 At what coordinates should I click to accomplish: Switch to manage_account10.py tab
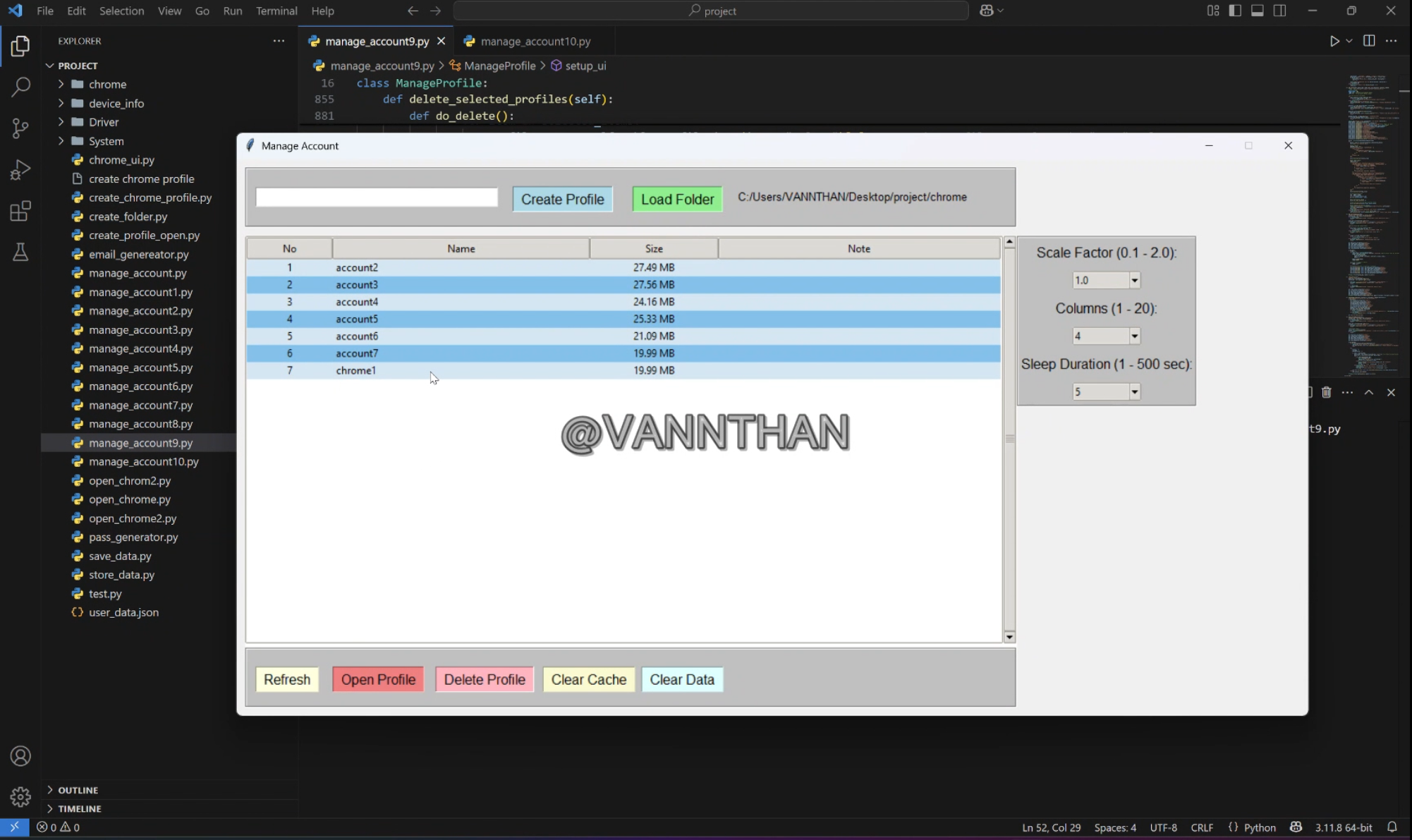pyautogui.click(x=535, y=41)
